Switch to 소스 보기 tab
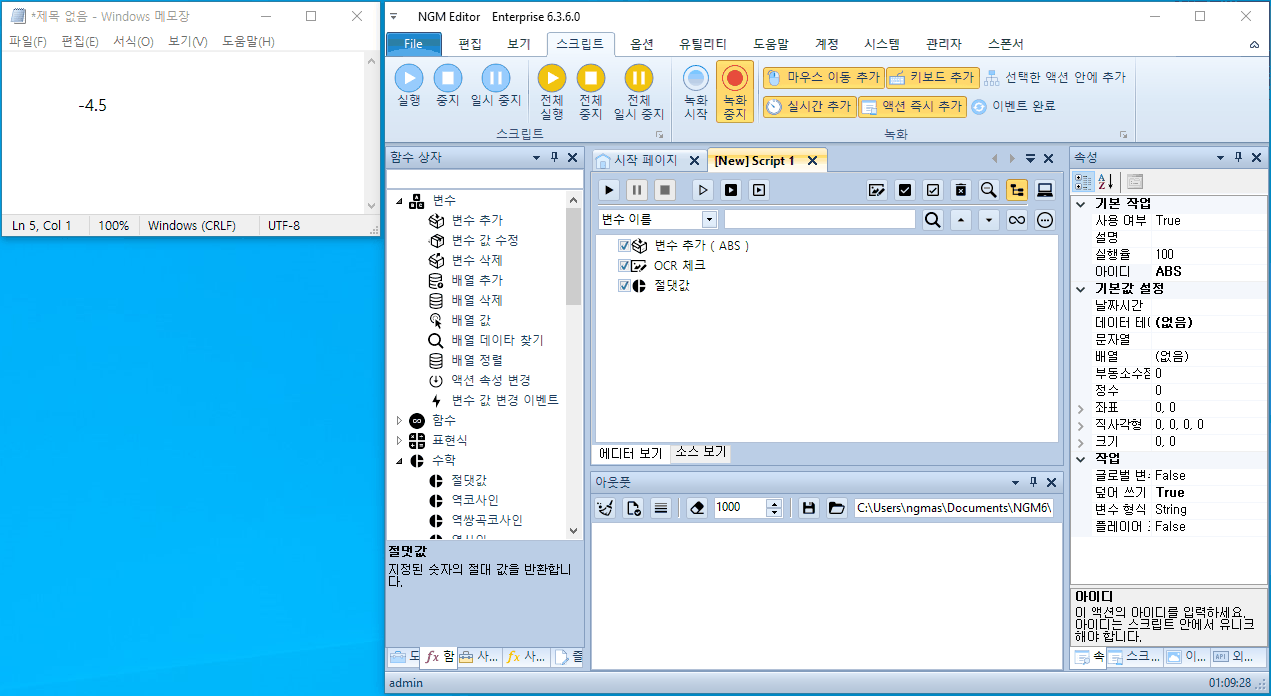 (x=700, y=452)
